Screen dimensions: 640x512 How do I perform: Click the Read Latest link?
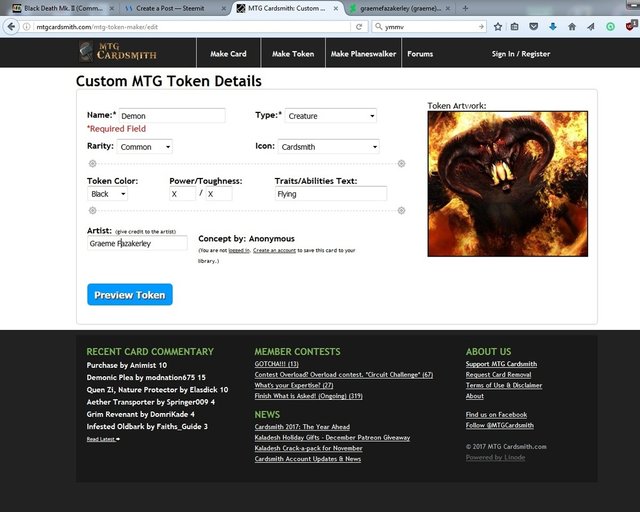pyautogui.click(x=103, y=439)
